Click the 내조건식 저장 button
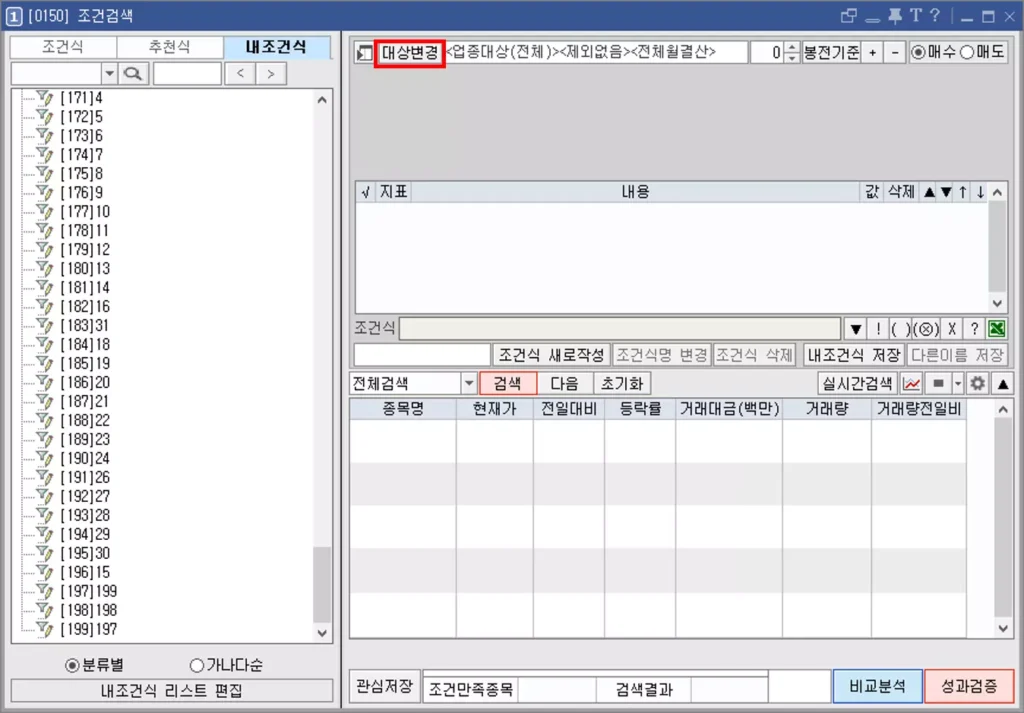Screen dimensions: 1024x713 [854, 355]
